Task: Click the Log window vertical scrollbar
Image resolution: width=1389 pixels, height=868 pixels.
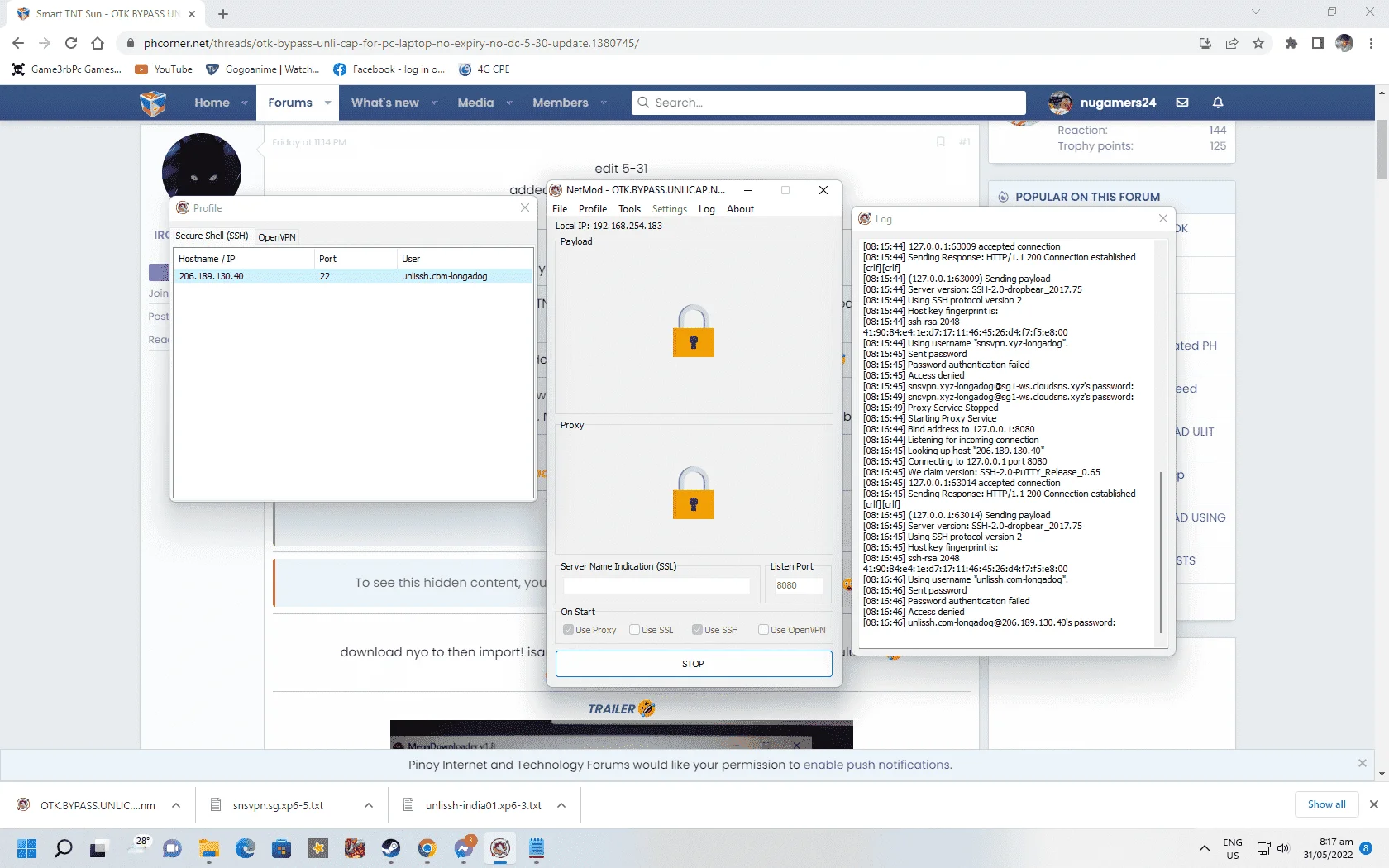Action: 1161,554
